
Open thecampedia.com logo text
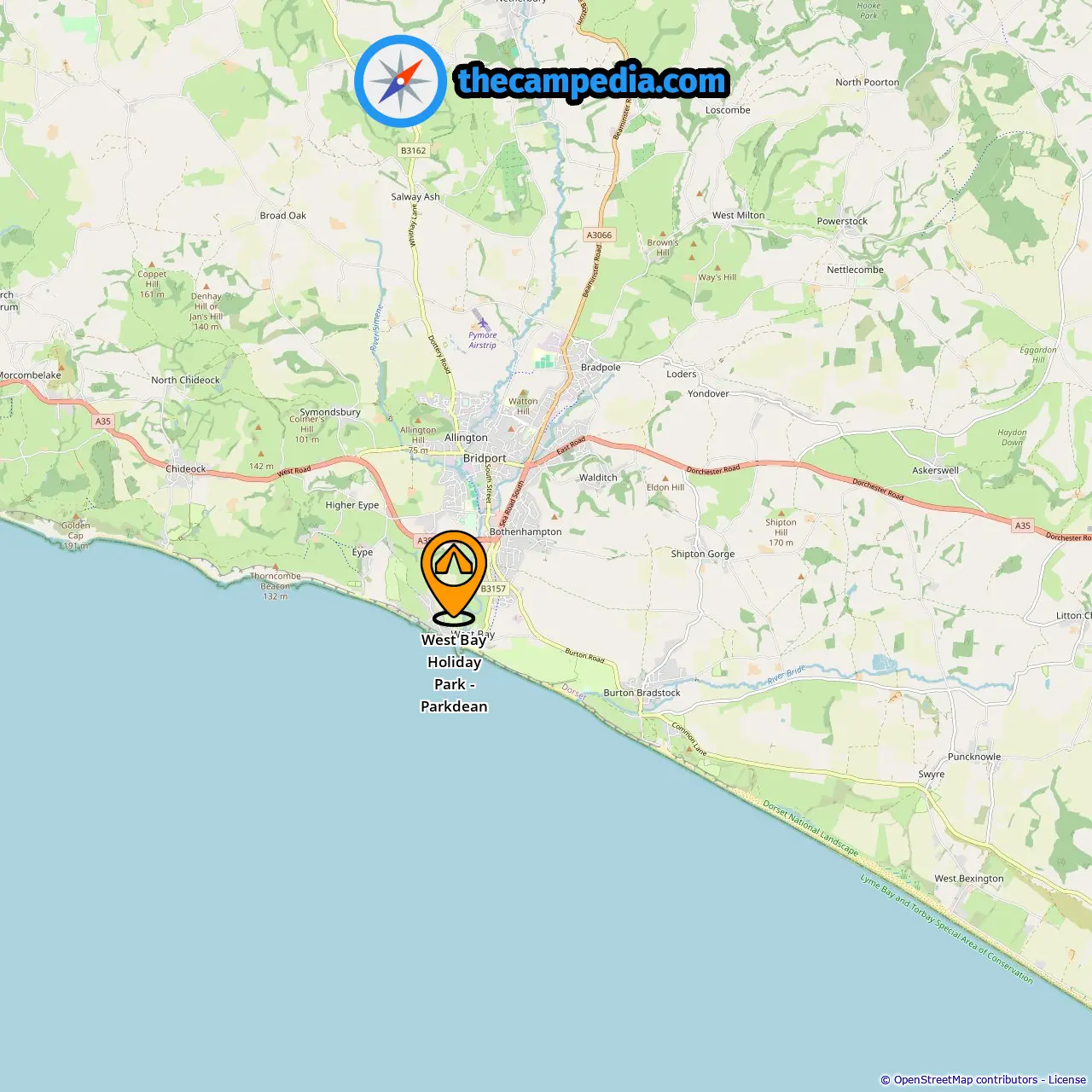coord(592,82)
